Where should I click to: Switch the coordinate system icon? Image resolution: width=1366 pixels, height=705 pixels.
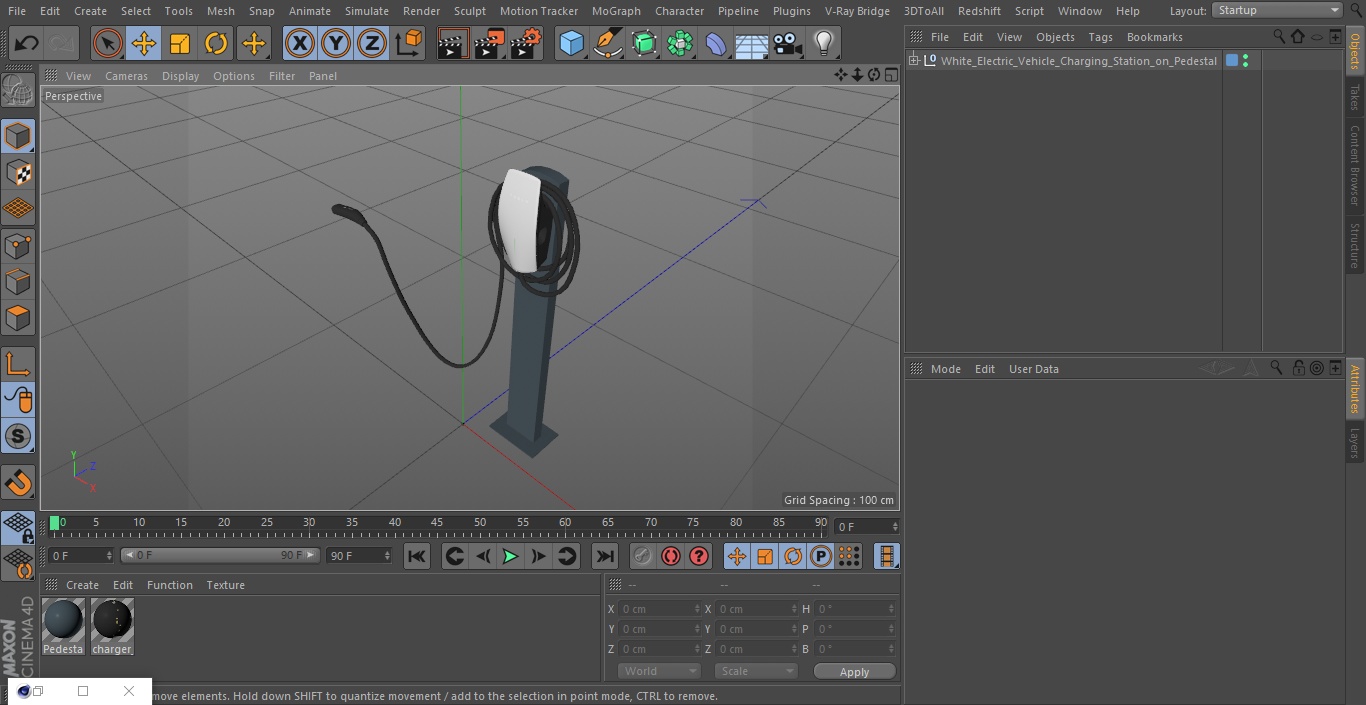click(x=409, y=43)
